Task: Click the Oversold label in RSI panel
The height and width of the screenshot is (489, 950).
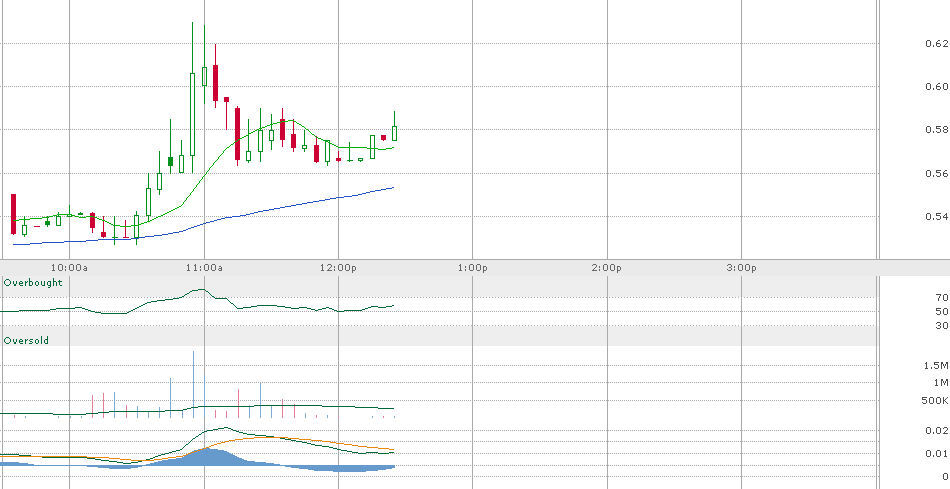Action: tap(26, 341)
